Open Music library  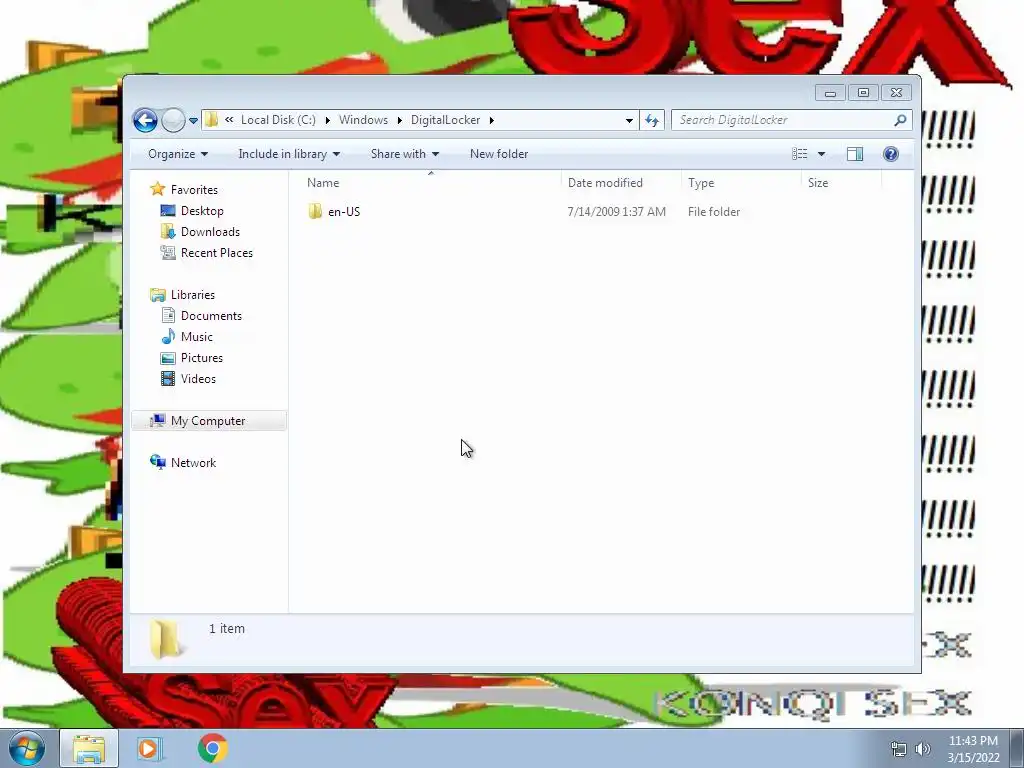click(x=197, y=337)
